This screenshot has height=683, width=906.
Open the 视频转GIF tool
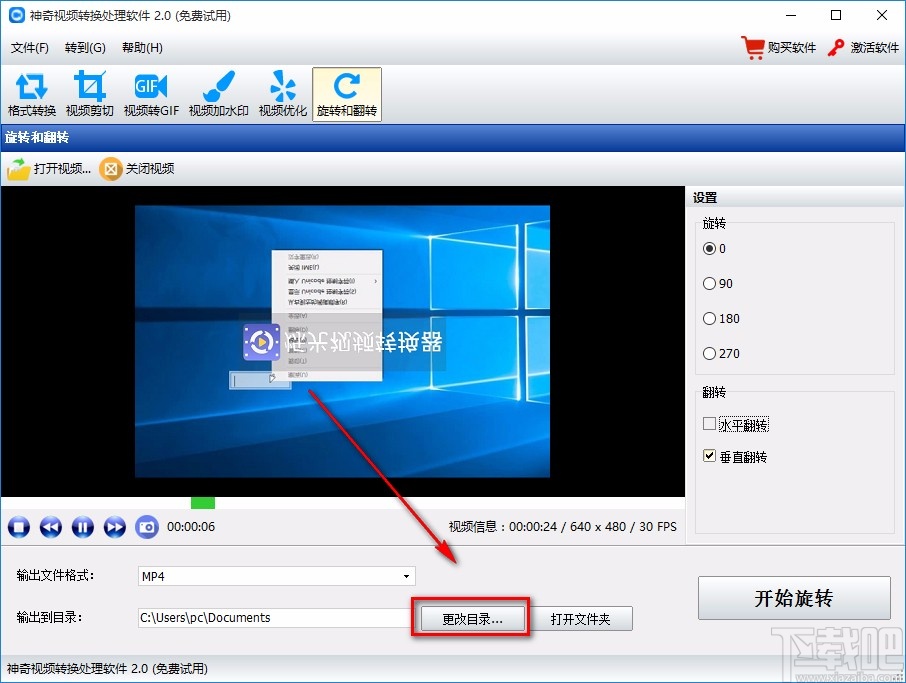[x=151, y=94]
